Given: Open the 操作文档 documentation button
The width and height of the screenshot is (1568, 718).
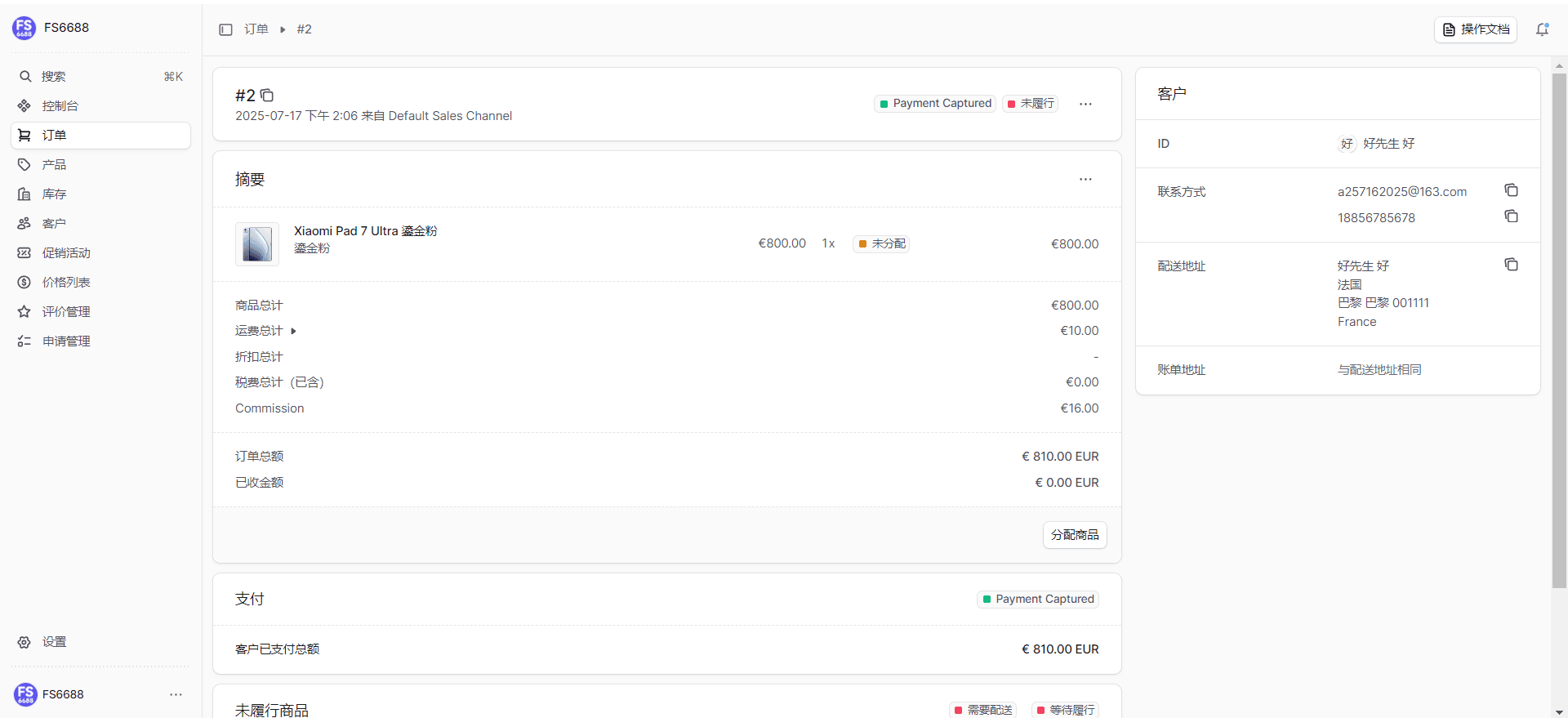Looking at the screenshot, I should coord(1475,29).
